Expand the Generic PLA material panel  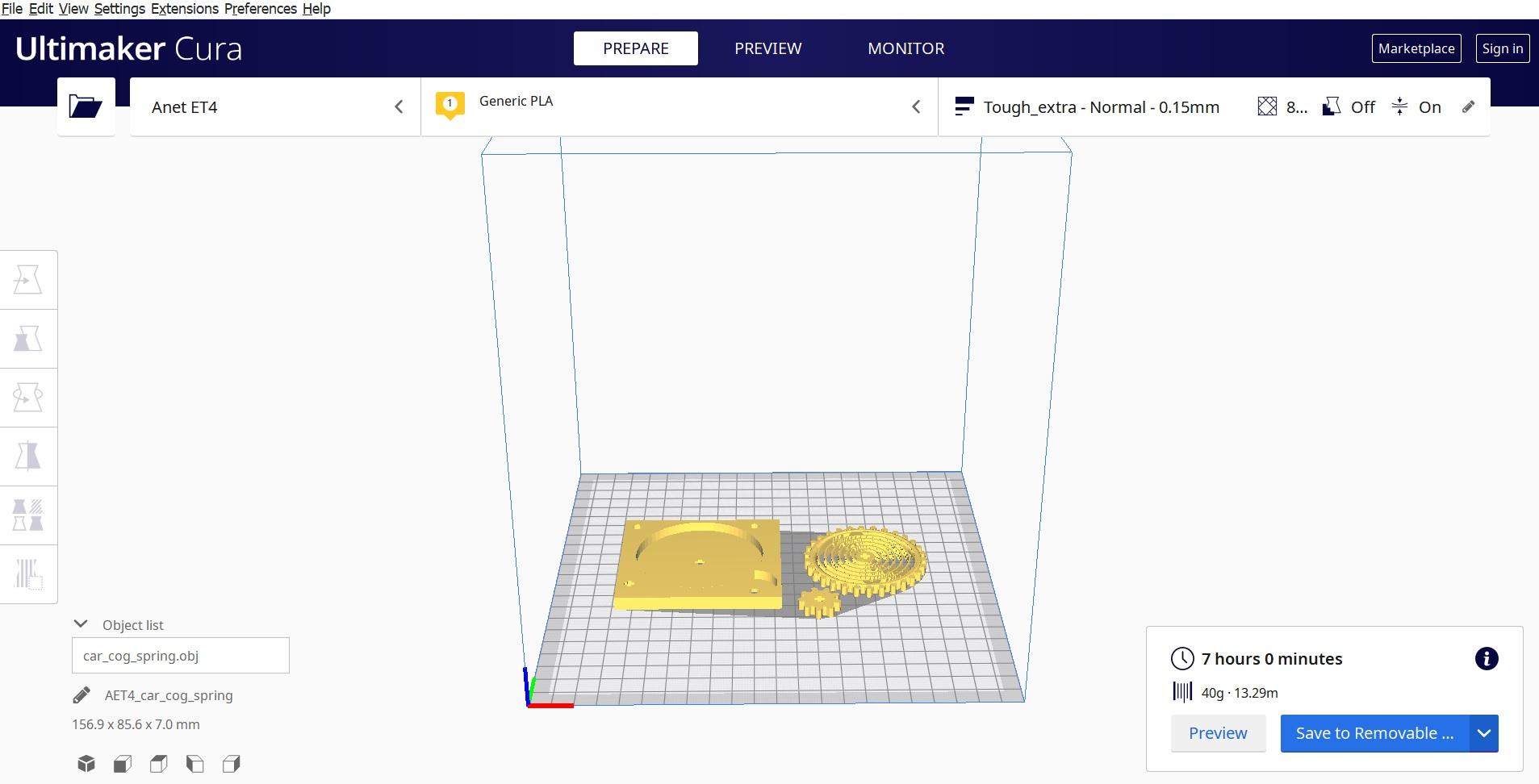click(917, 106)
